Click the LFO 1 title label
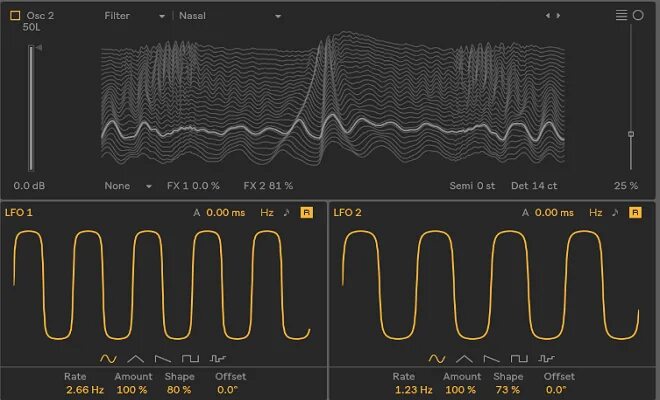The width and height of the screenshot is (660, 400). click(19, 213)
